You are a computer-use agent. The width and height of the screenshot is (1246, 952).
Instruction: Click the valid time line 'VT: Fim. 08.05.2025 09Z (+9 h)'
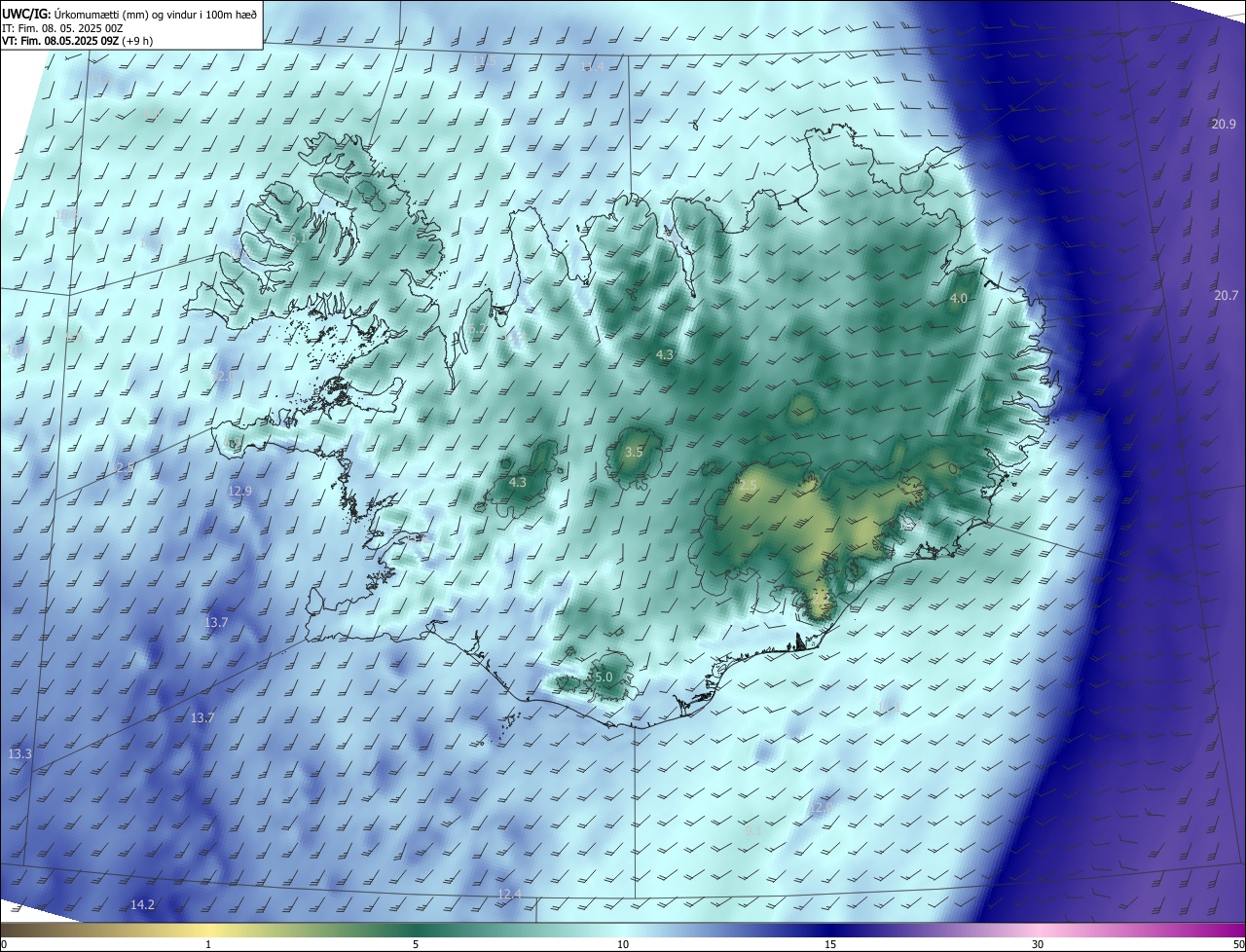[x=77, y=41]
